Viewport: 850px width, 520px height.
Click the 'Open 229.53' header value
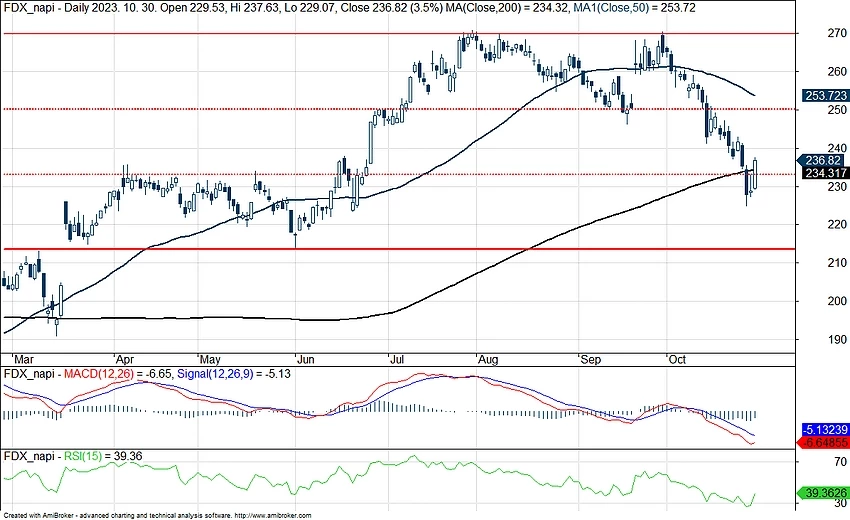pyautogui.click(x=189, y=8)
